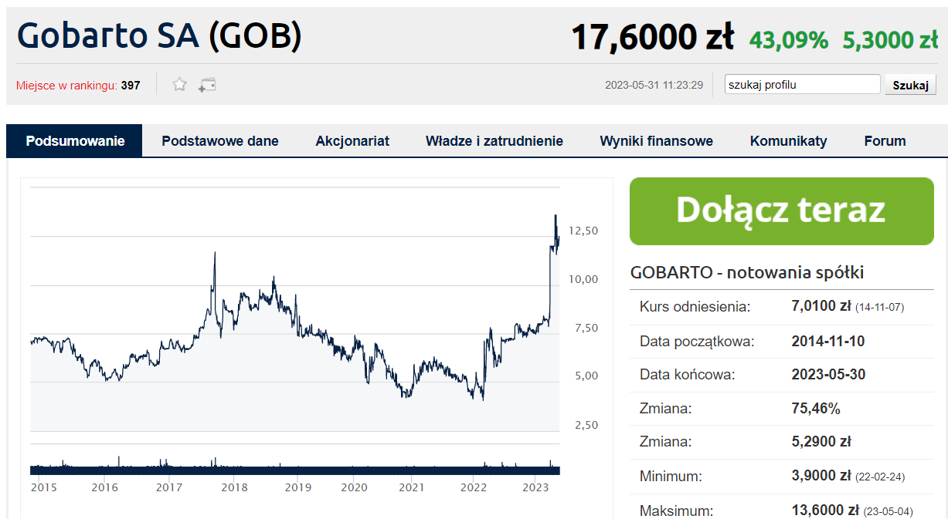Click the 2018 label on chart axis
This screenshot has height=519, width=948.
click(x=234, y=487)
